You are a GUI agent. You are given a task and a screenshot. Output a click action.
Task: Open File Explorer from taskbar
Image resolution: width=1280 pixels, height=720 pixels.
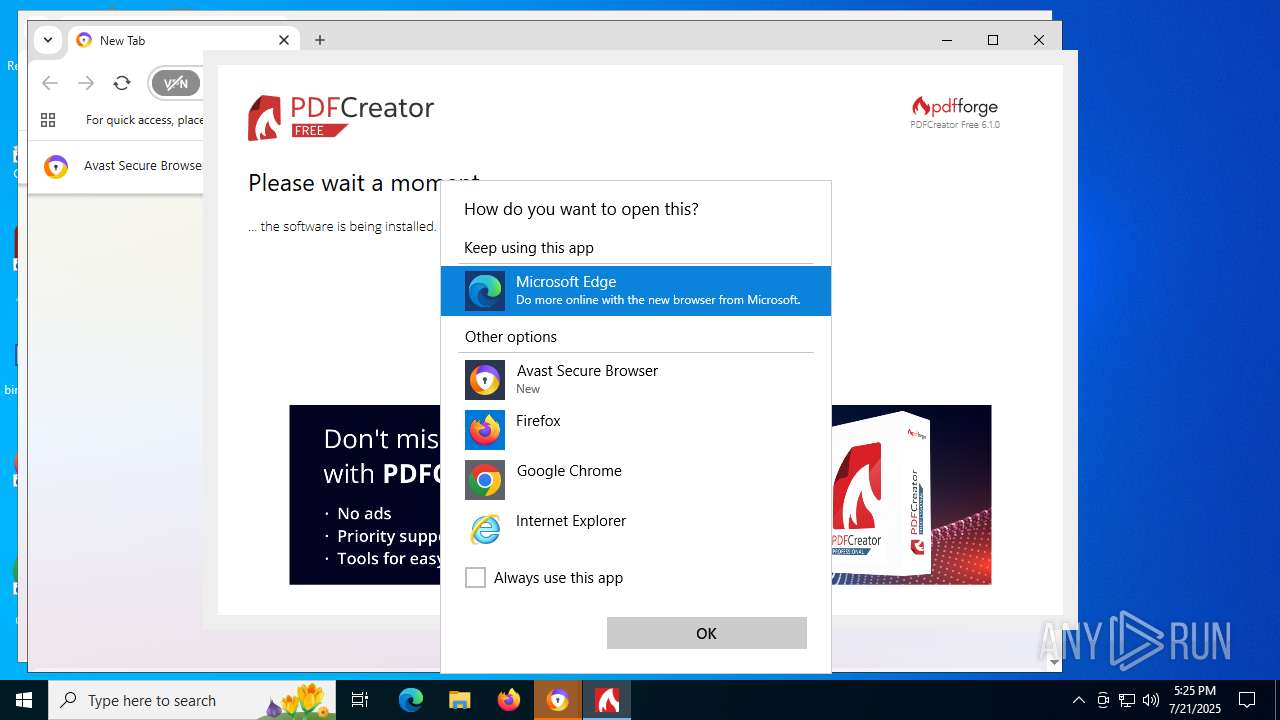(x=459, y=700)
